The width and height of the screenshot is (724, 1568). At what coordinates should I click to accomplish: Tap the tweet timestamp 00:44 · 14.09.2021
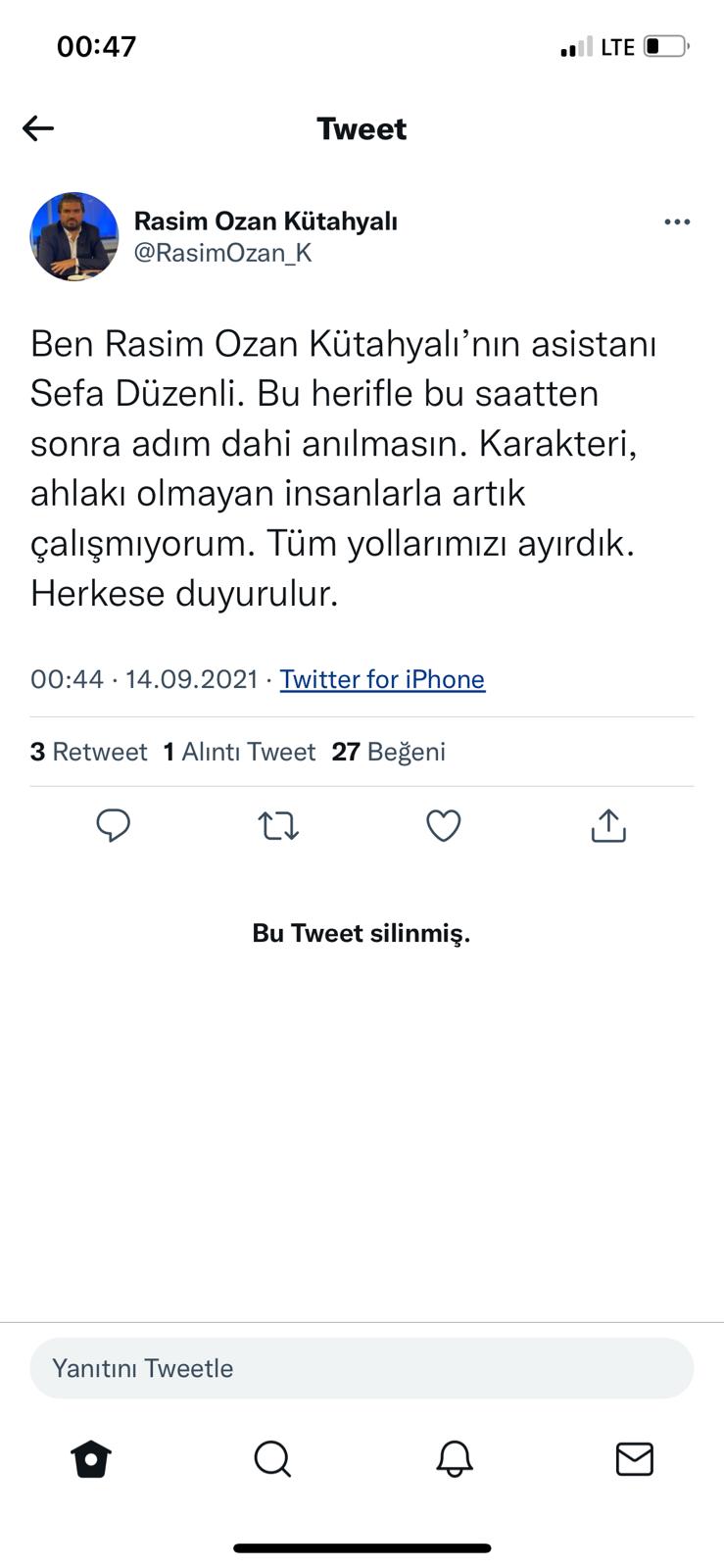[144, 679]
